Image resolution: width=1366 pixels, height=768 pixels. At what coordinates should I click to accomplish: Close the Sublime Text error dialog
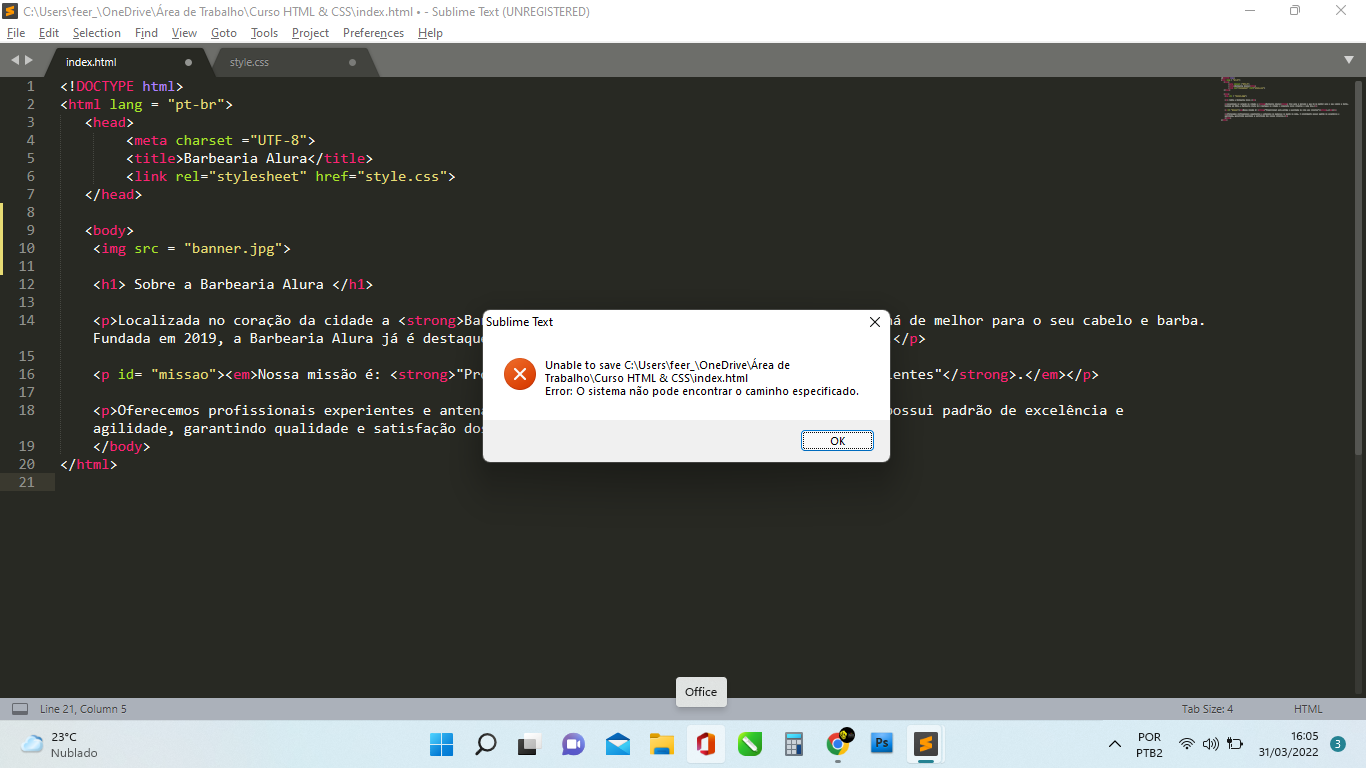coord(874,322)
